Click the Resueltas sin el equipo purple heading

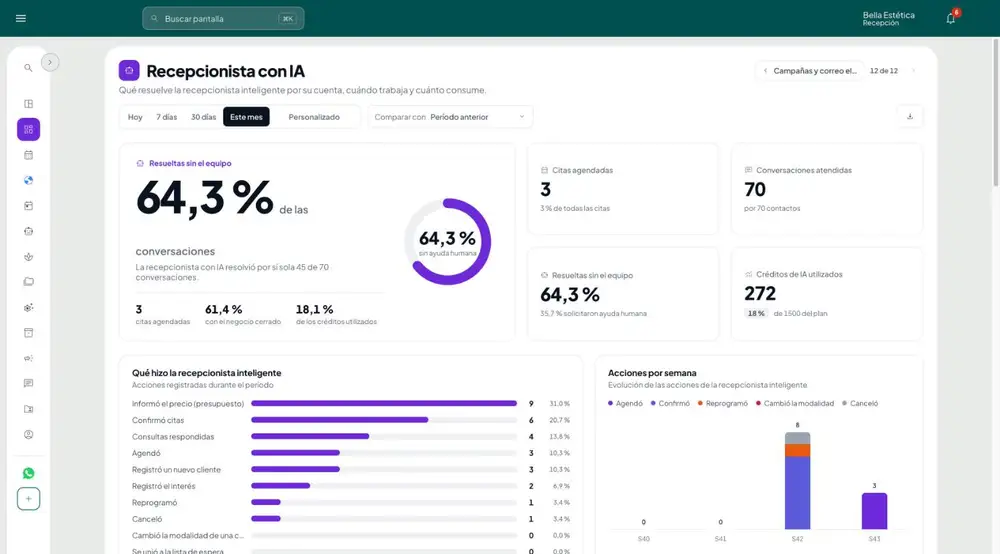190,163
